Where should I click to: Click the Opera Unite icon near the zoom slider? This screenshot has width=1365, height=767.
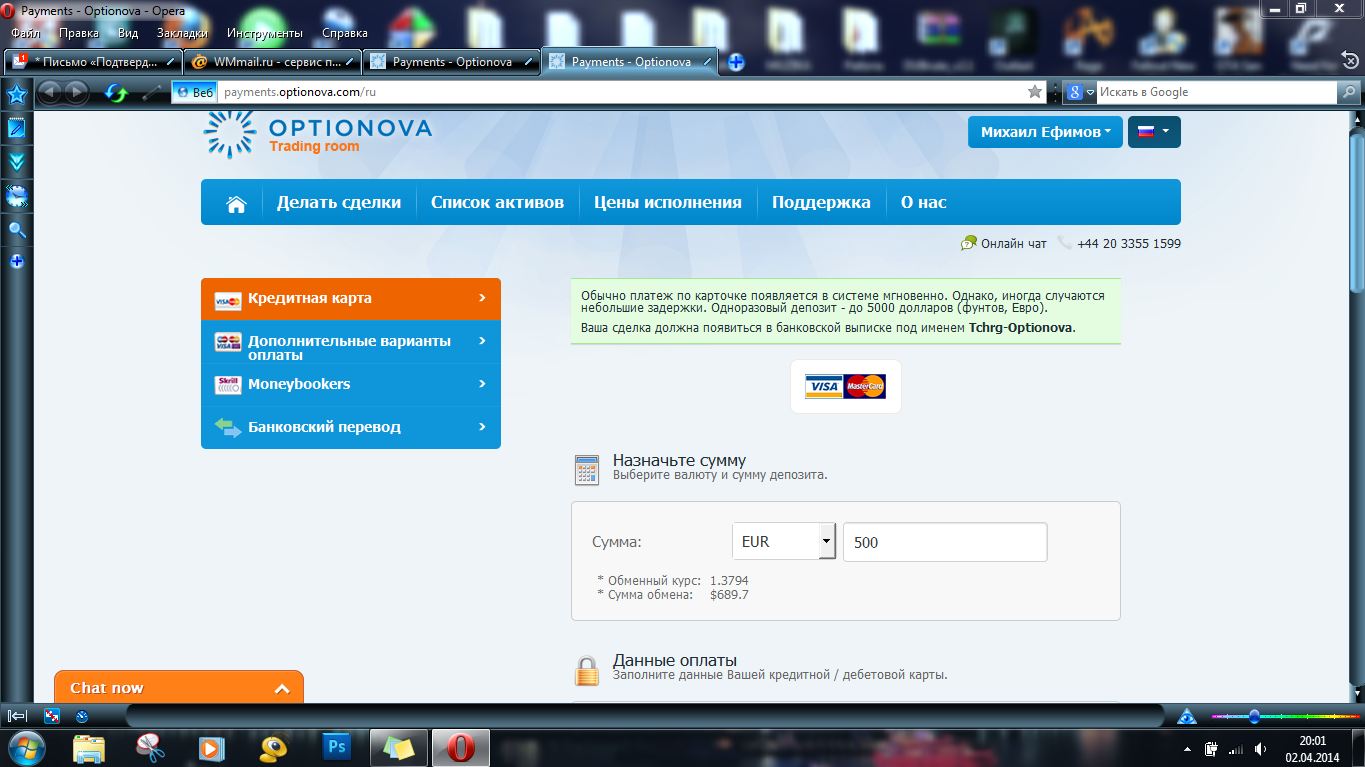coord(1187,716)
